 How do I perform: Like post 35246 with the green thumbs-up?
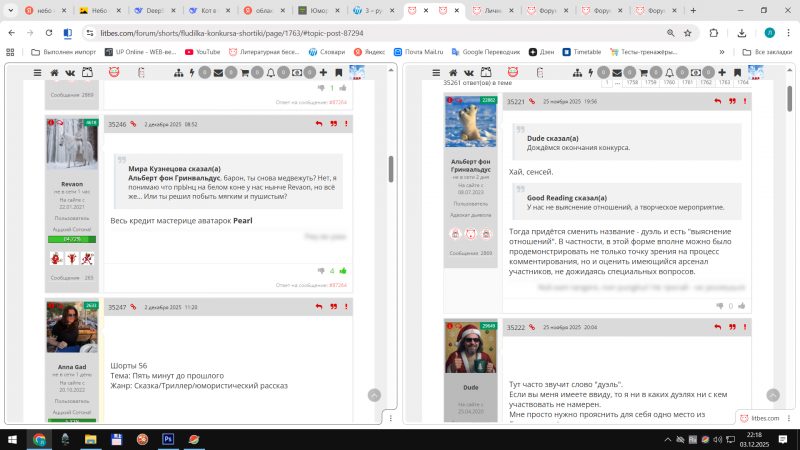click(x=343, y=270)
